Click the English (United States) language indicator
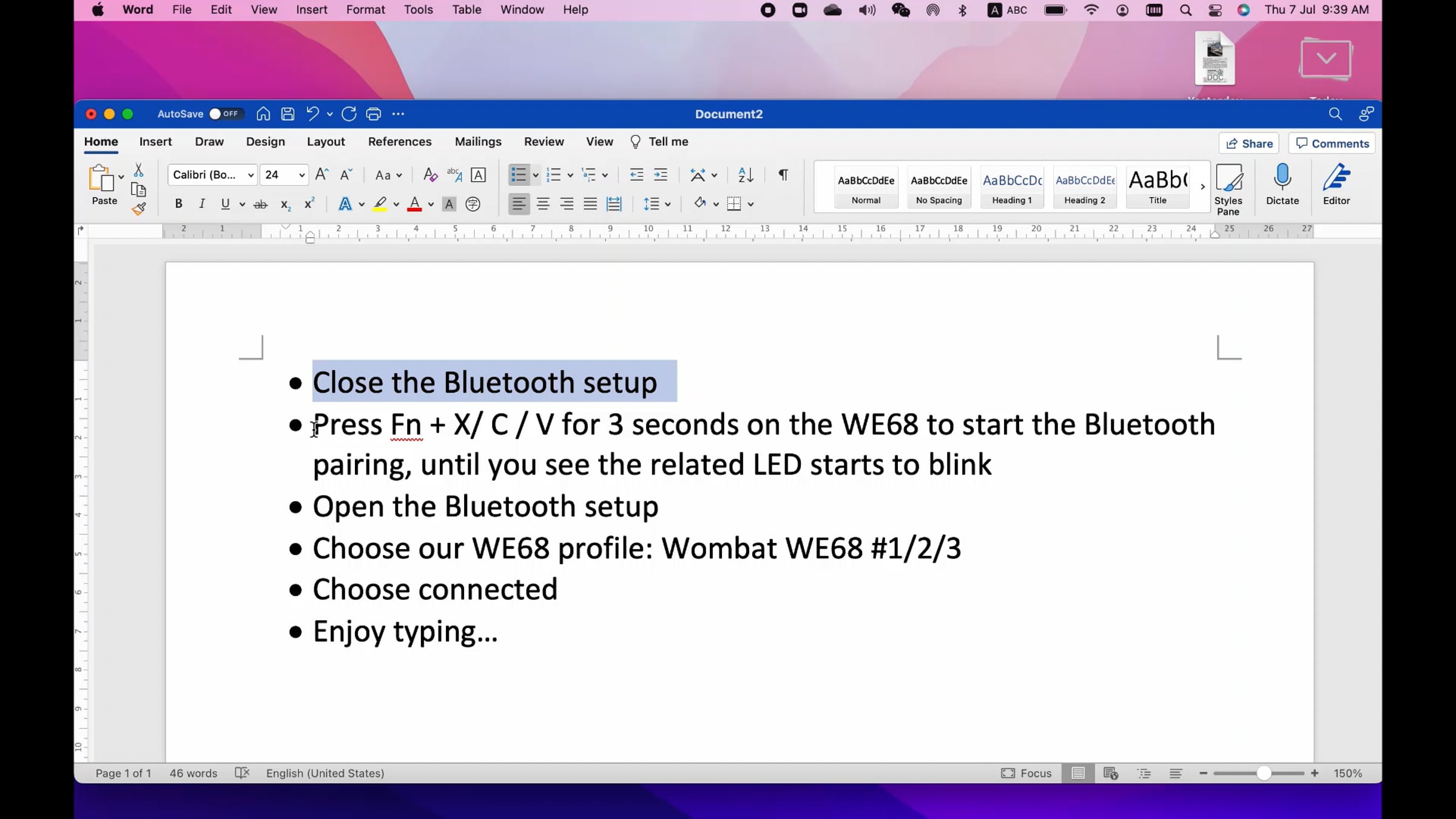Viewport: 1456px width, 819px height. pyautogui.click(x=325, y=773)
